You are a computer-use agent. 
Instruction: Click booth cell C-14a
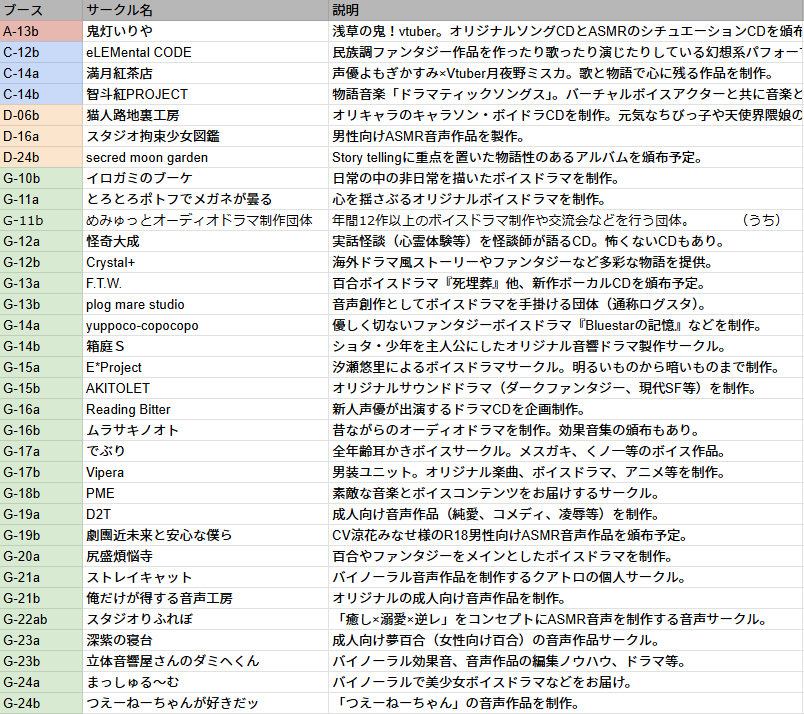click(x=41, y=73)
